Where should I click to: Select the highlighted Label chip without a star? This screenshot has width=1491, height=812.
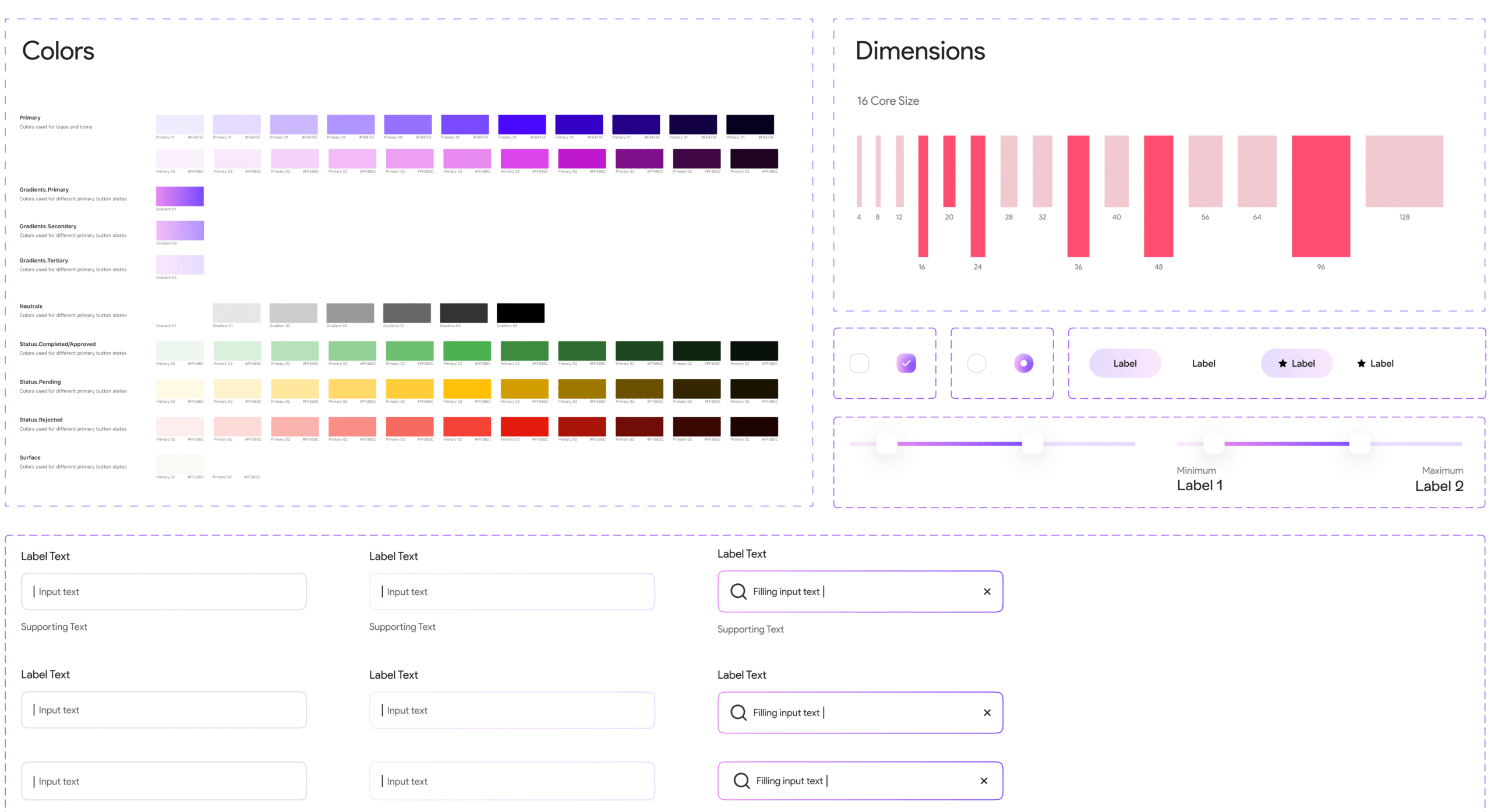pos(1125,363)
